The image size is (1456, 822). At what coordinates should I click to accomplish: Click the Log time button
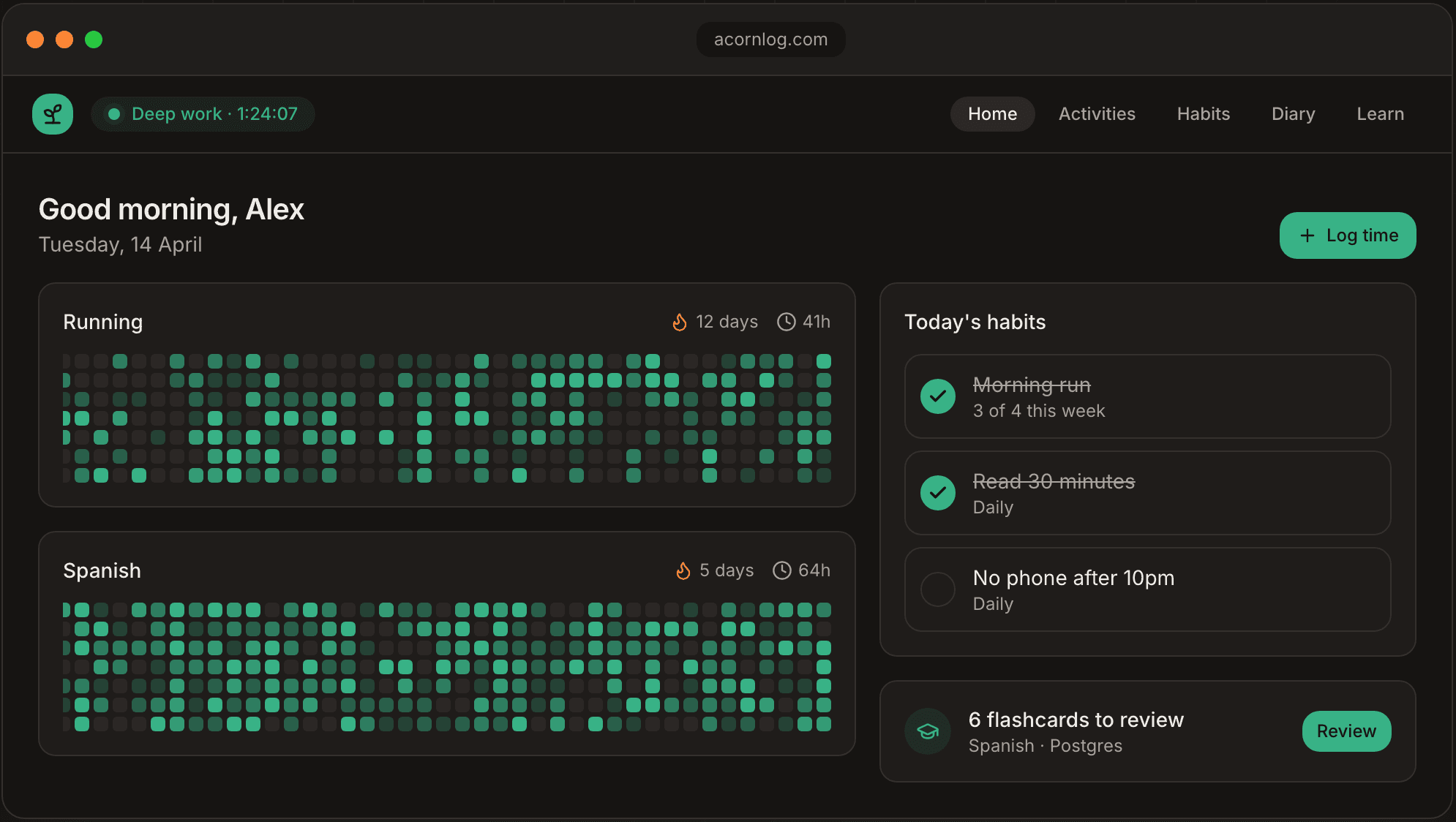coord(1348,235)
